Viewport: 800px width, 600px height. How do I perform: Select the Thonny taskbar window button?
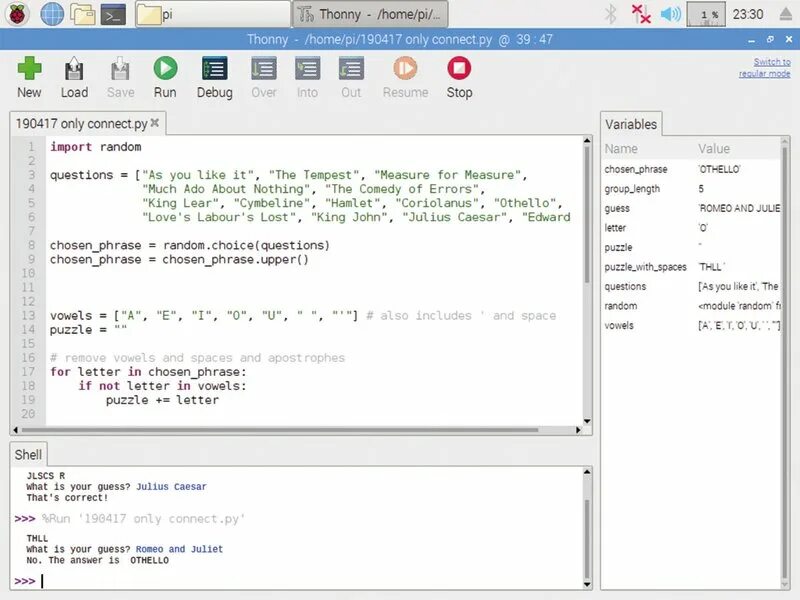(x=370, y=14)
